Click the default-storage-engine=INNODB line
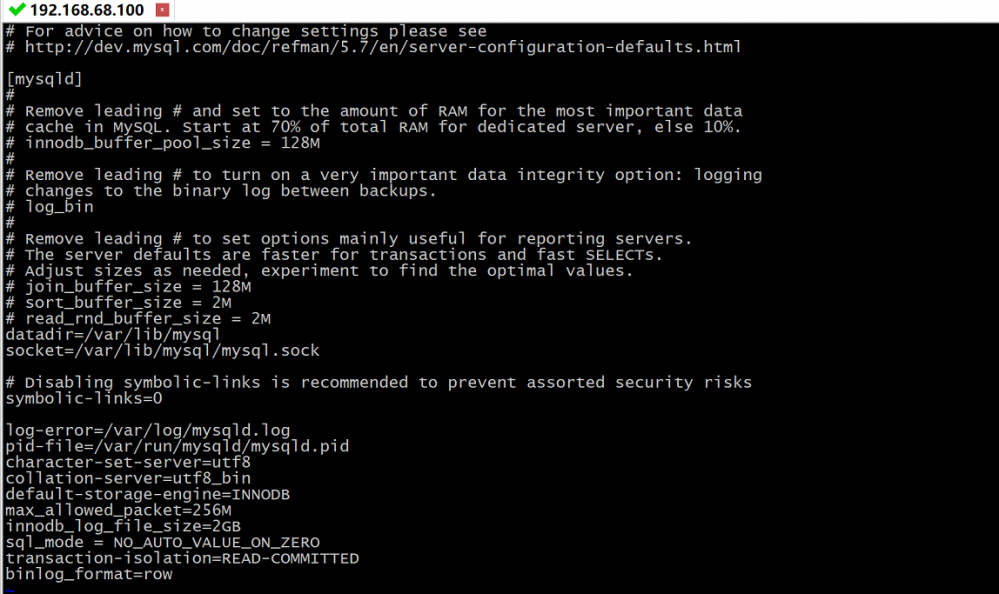This screenshot has height=594, width=999. (148, 495)
